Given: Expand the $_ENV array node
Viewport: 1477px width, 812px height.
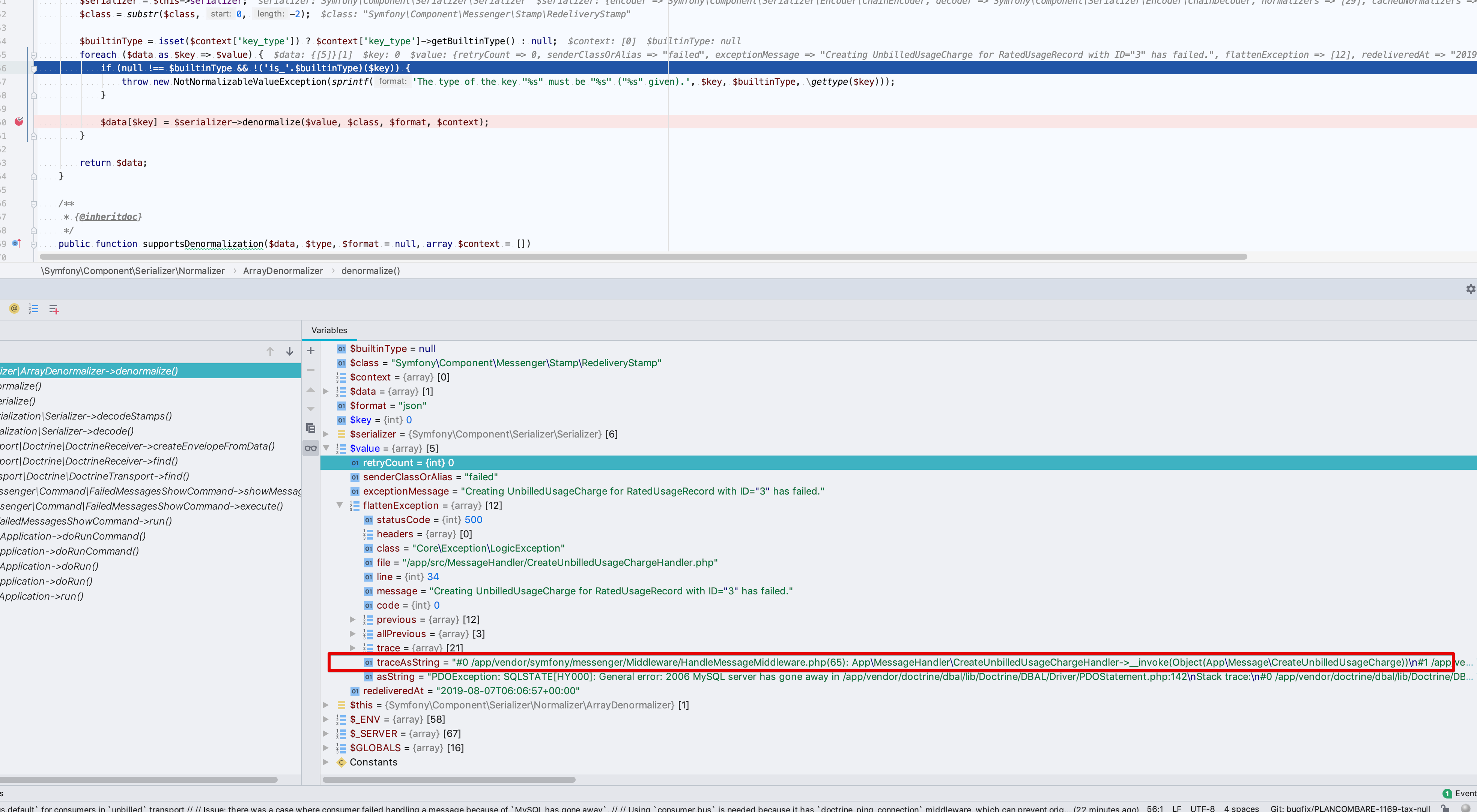Looking at the screenshot, I should (x=326, y=719).
